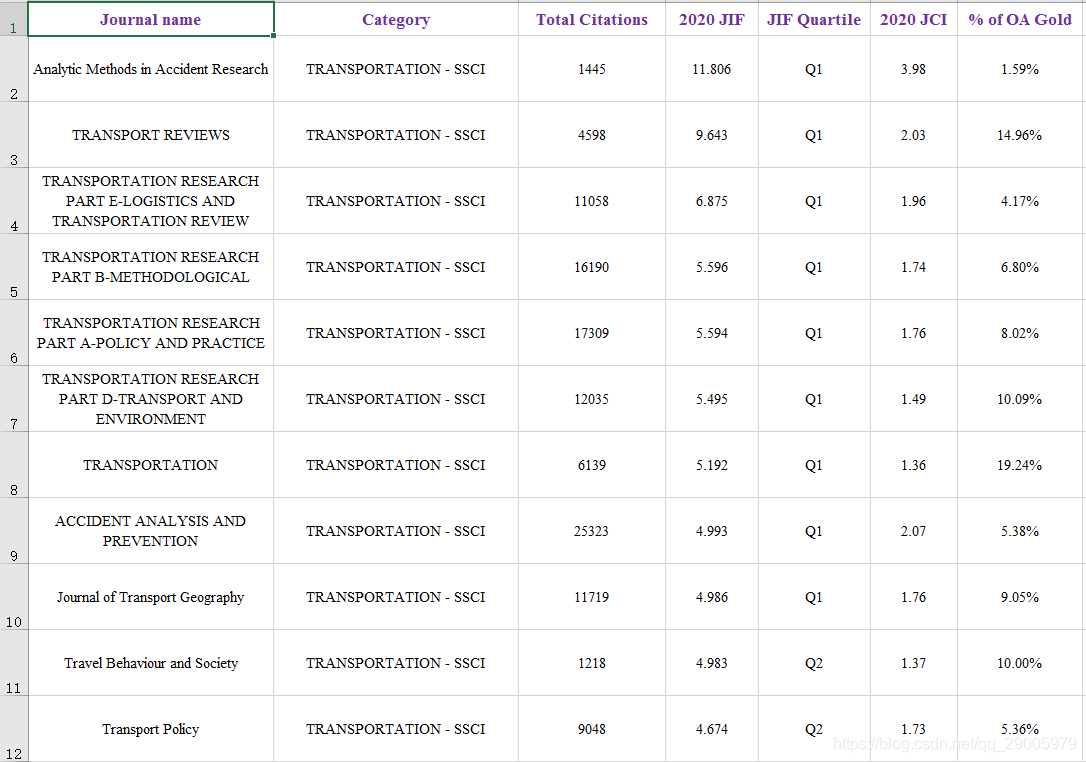Select total citations value 11719
The height and width of the screenshot is (762, 1086).
pyautogui.click(x=591, y=597)
